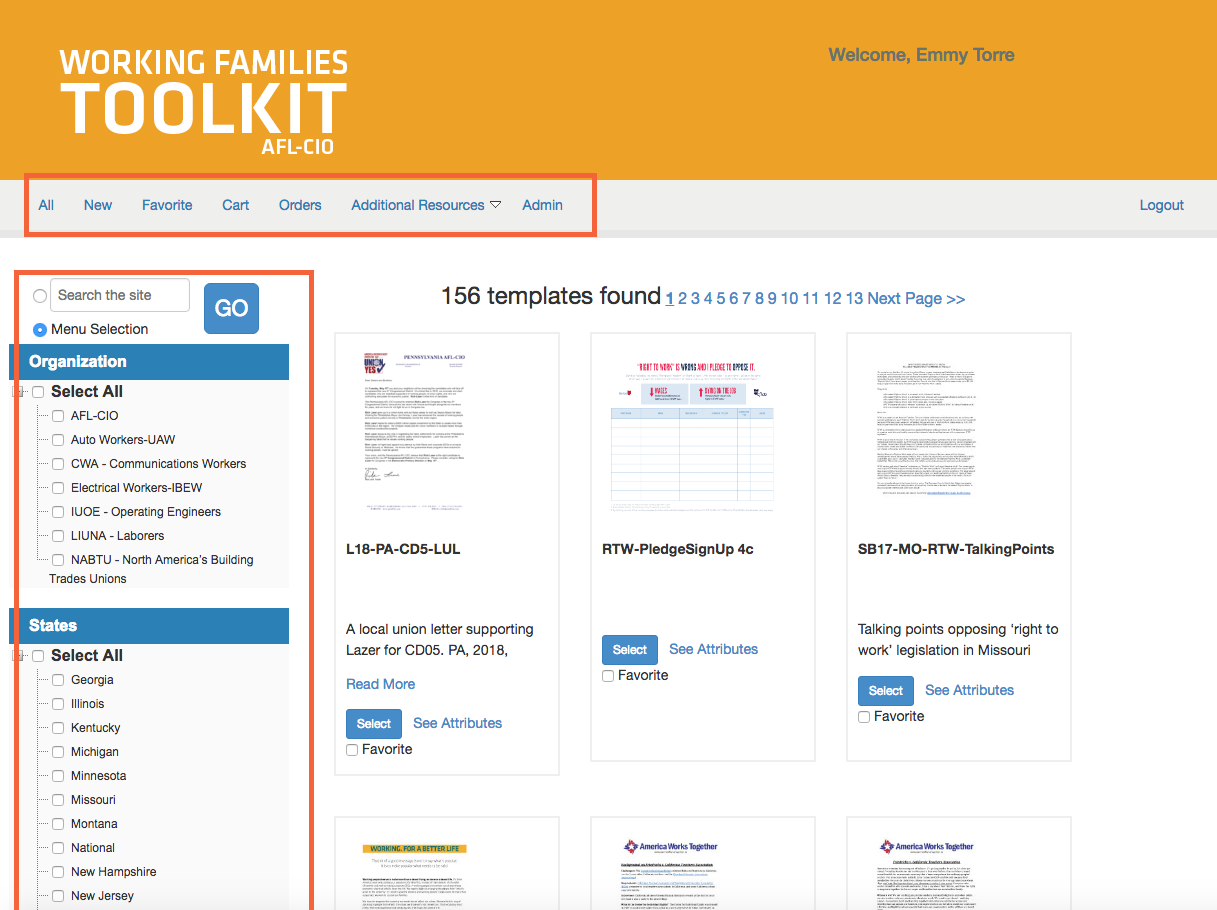Click the GO search button

click(x=231, y=308)
